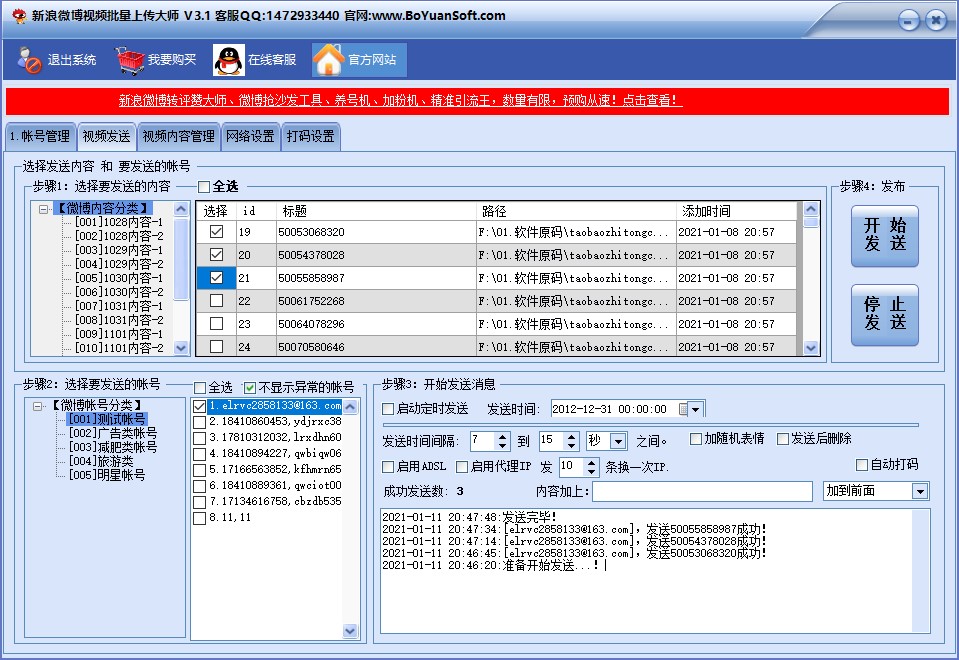Click 开始发送 button
This screenshot has height=660, width=959.
coord(884,235)
